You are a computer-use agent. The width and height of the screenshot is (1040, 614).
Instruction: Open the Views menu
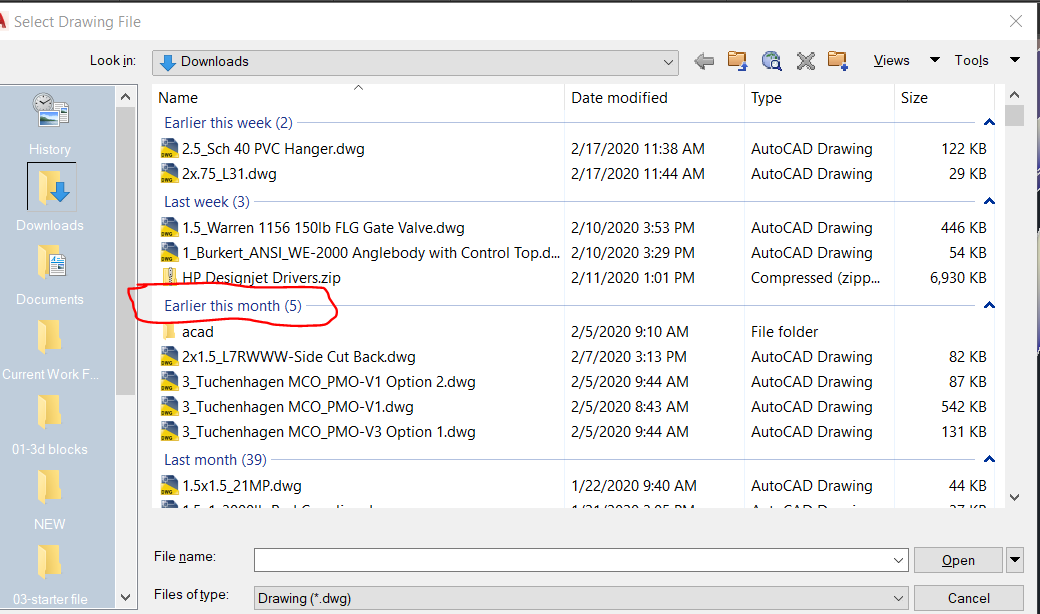(906, 60)
